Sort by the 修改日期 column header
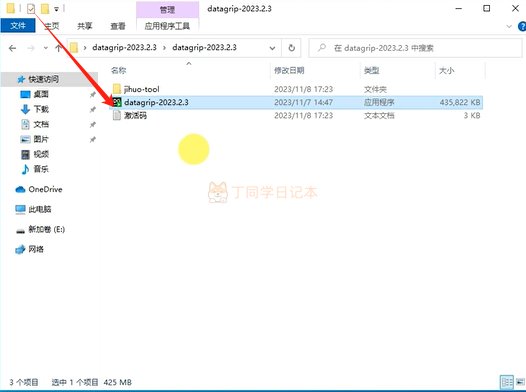The image size is (526, 392). pos(289,70)
